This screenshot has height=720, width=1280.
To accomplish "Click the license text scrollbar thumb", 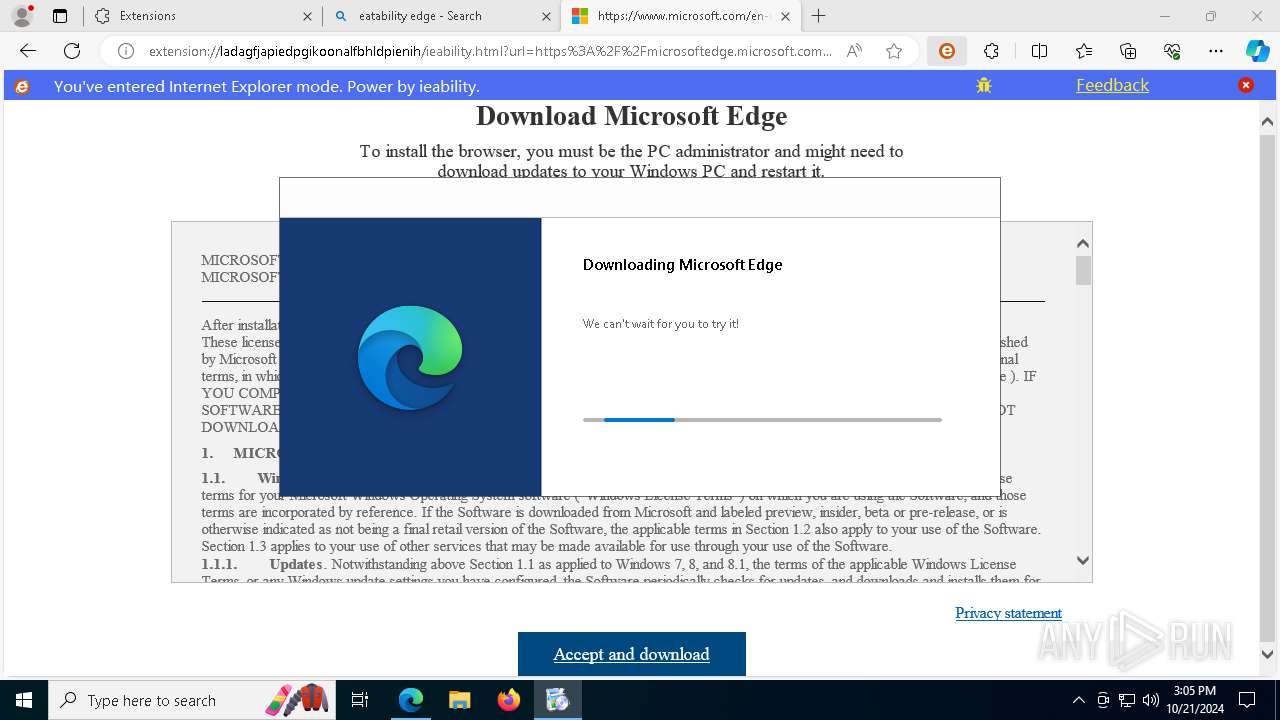I will (x=1083, y=270).
